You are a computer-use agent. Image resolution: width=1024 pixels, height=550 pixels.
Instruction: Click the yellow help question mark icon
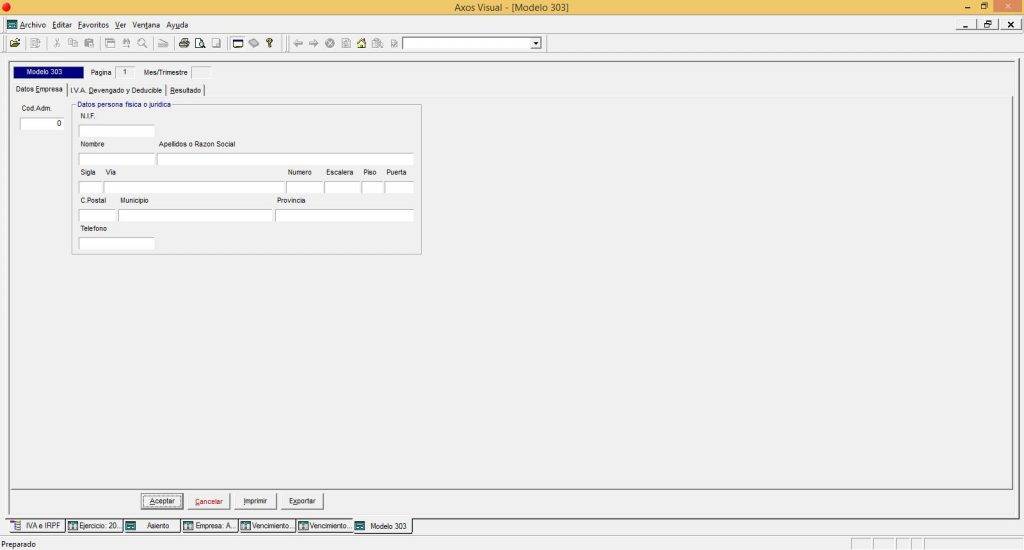pyautogui.click(x=269, y=43)
